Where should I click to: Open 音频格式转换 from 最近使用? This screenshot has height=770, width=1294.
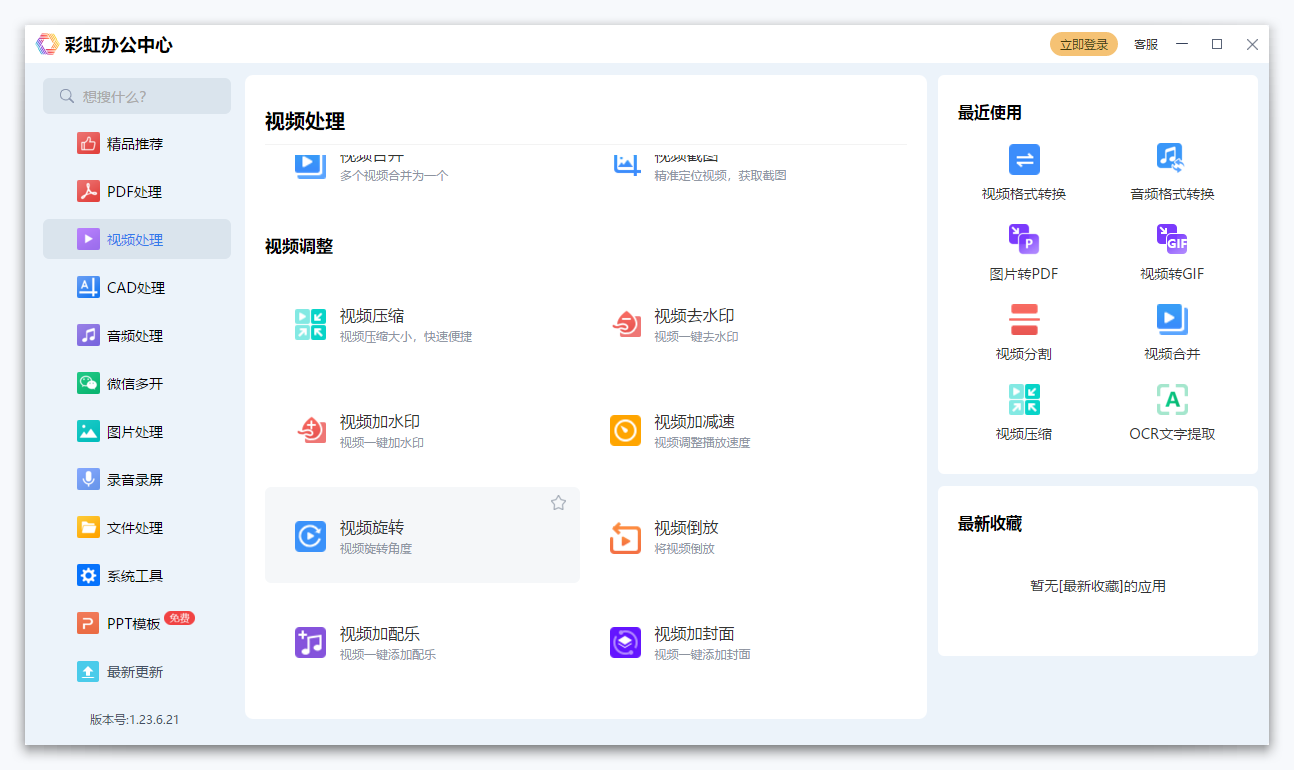tap(1172, 173)
